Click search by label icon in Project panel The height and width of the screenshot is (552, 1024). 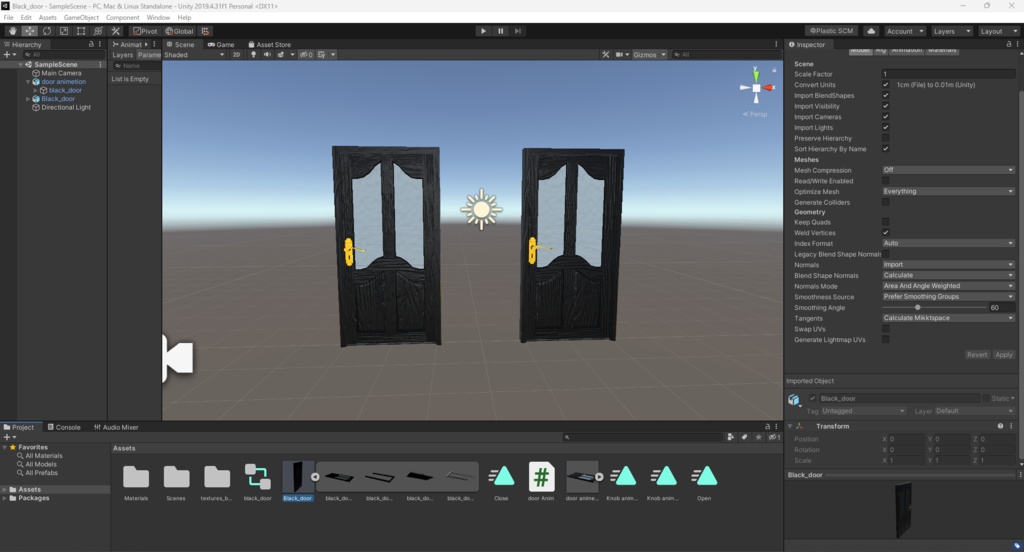(744, 437)
